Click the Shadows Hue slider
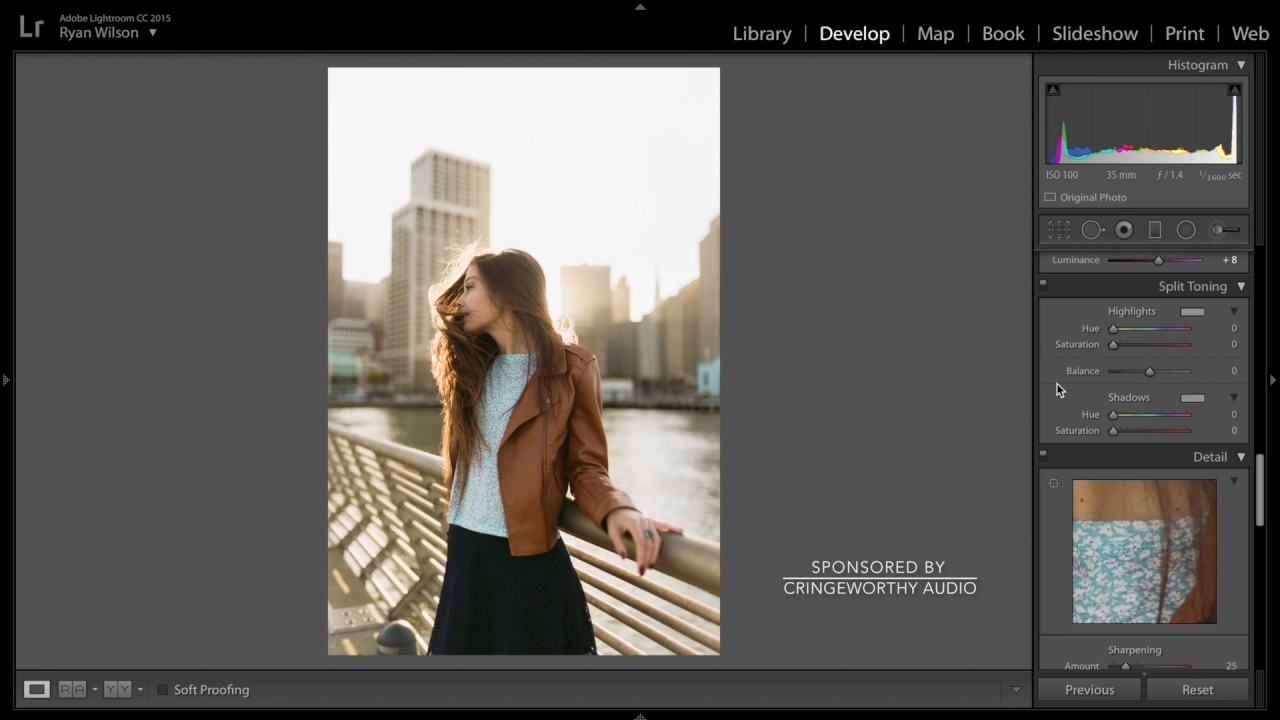The height and width of the screenshot is (720, 1280). pyautogui.click(x=1150, y=415)
